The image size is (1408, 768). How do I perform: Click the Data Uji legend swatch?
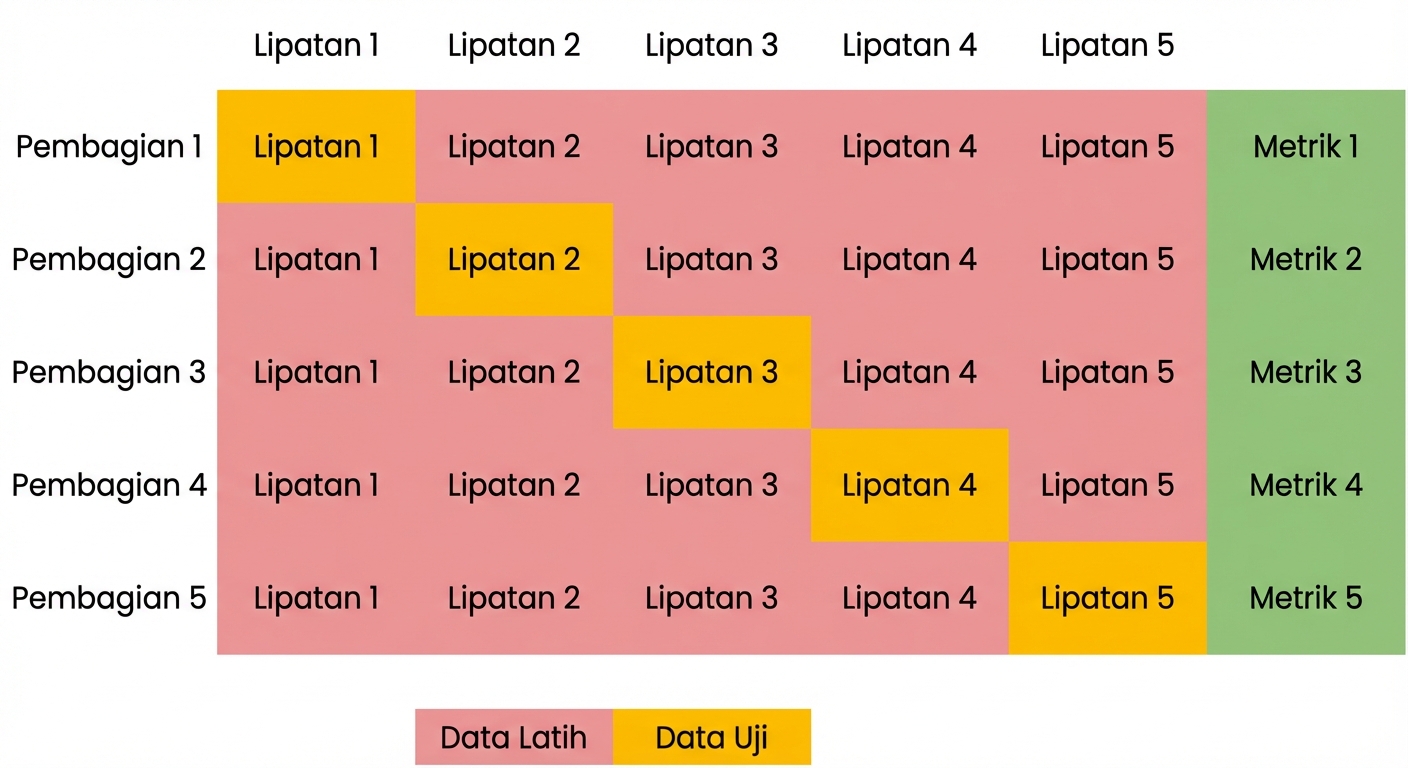pyautogui.click(x=711, y=738)
